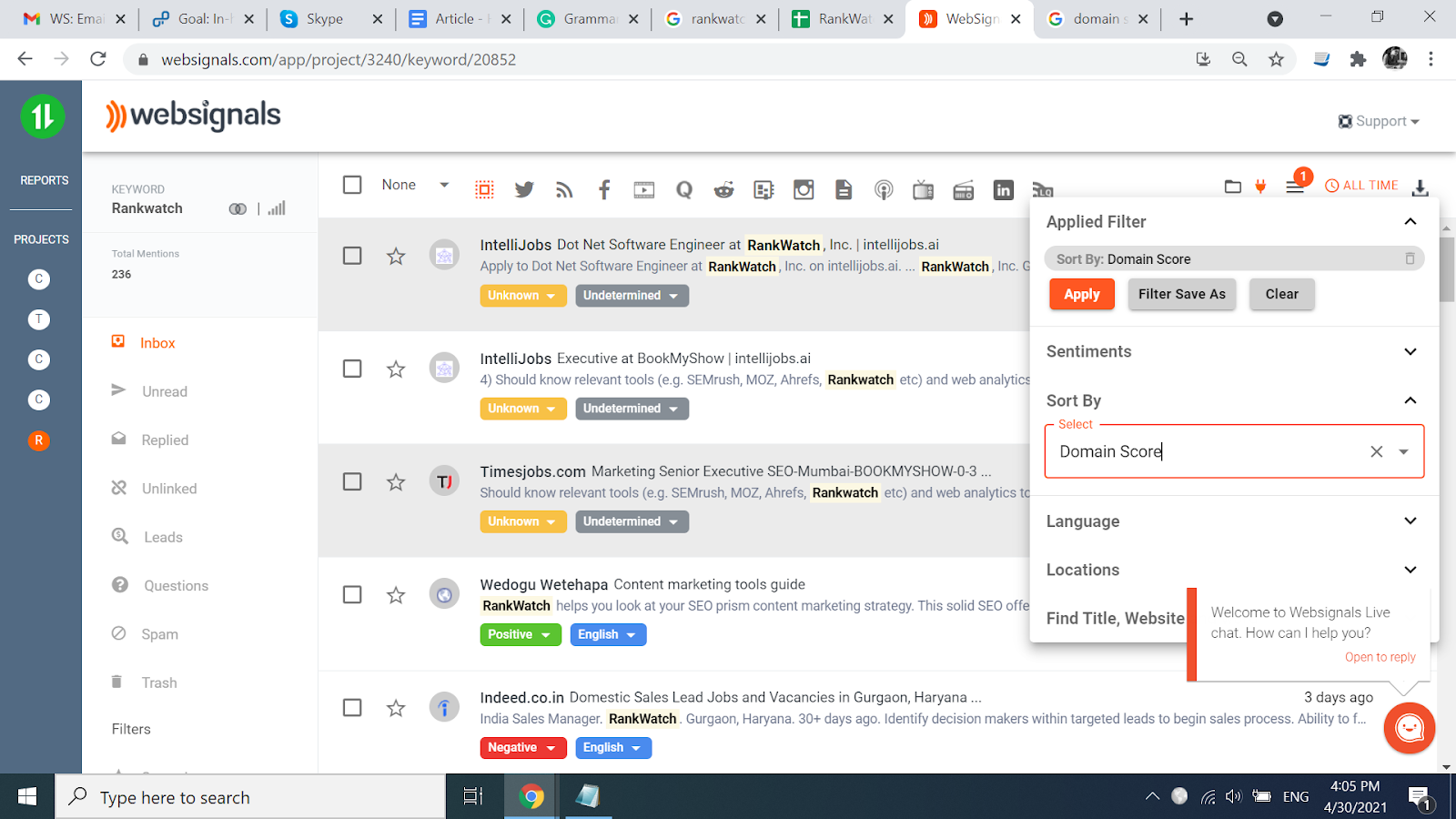Viewport: 1456px width, 819px height.
Task: Check the Wedogu Wetehapa mention checkbox
Action: [352, 594]
